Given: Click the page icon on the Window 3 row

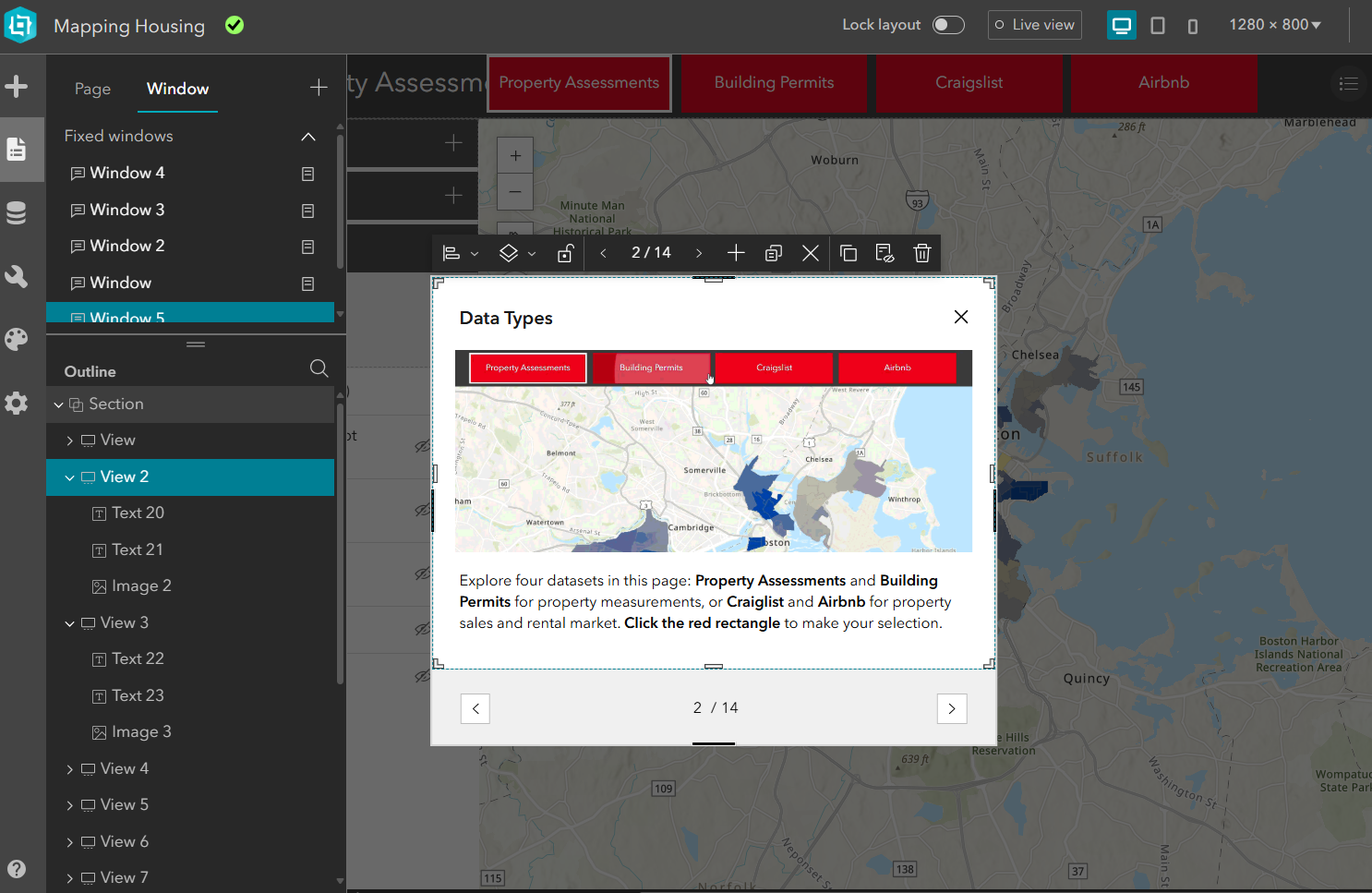Looking at the screenshot, I should pyautogui.click(x=308, y=211).
